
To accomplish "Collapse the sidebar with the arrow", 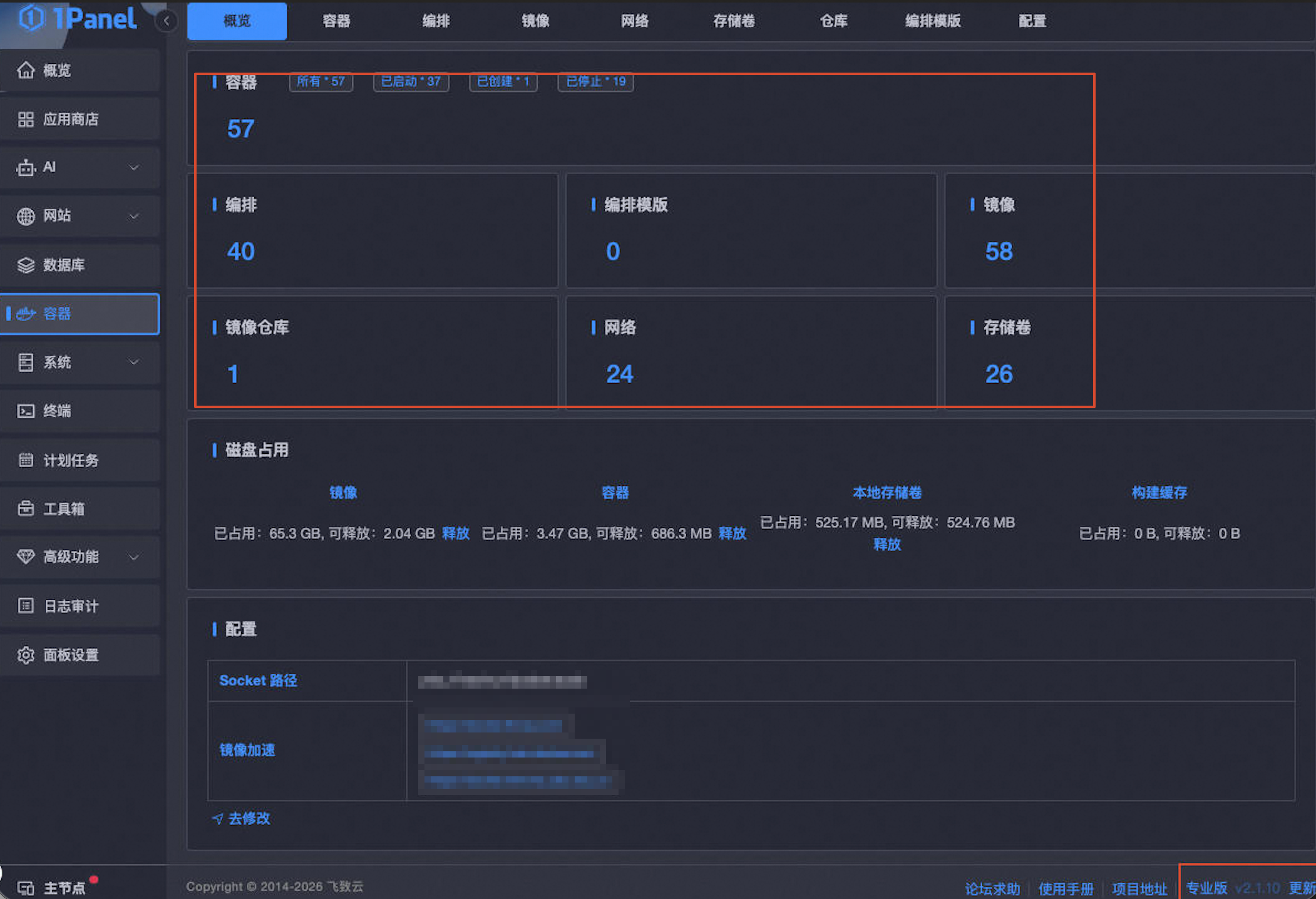I will pyautogui.click(x=166, y=21).
